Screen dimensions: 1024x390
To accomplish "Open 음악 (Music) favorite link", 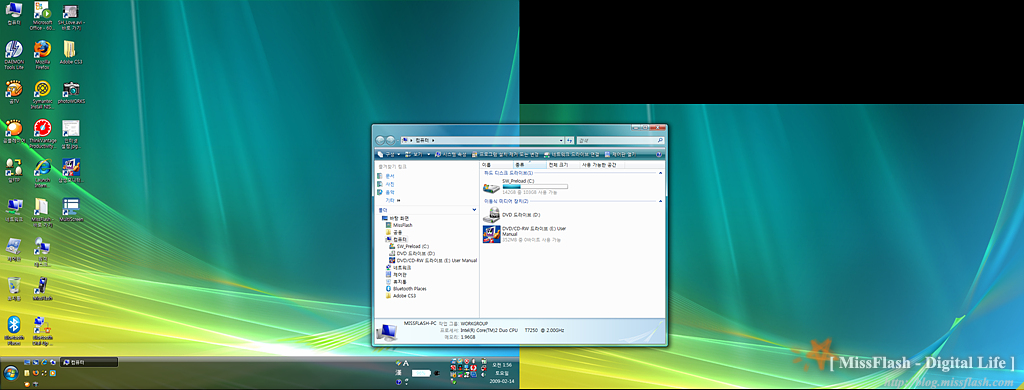I will point(386,192).
